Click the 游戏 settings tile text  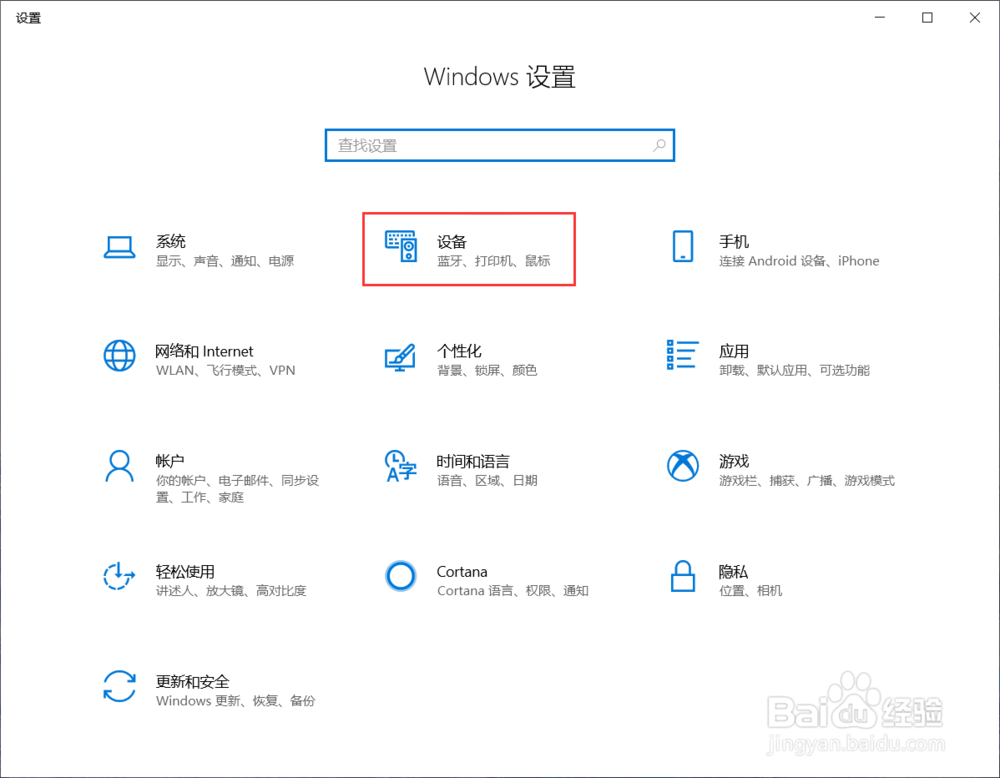click(734, 461)
